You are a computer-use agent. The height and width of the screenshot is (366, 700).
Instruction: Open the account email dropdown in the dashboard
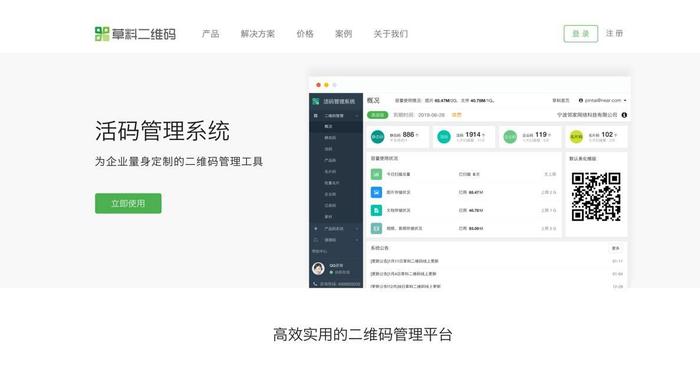click(x=603, y=100)
